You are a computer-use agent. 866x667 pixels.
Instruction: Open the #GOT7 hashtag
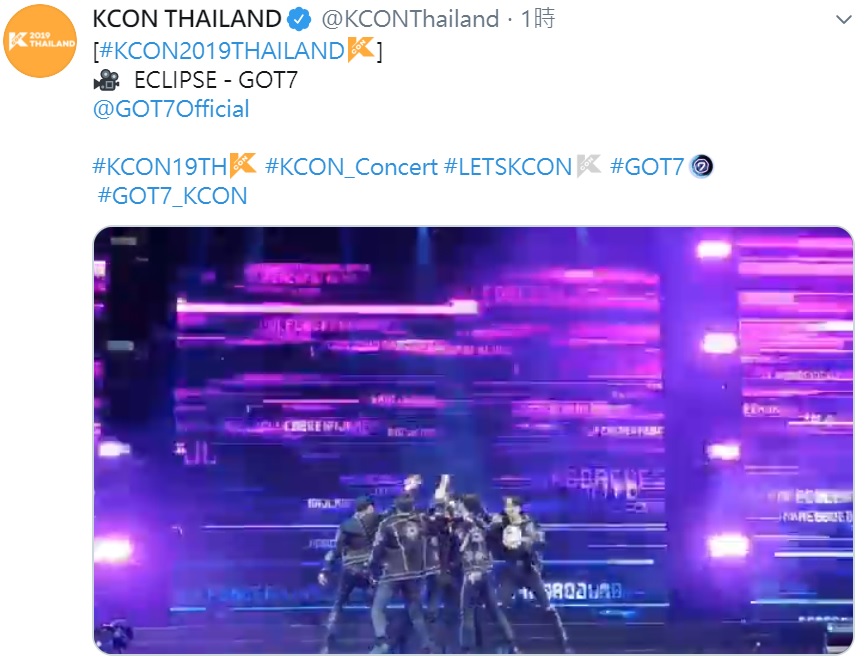[x=647, y=167]
